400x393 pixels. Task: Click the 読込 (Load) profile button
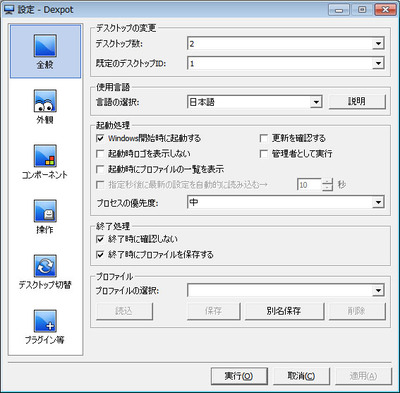tap(124, 311)
